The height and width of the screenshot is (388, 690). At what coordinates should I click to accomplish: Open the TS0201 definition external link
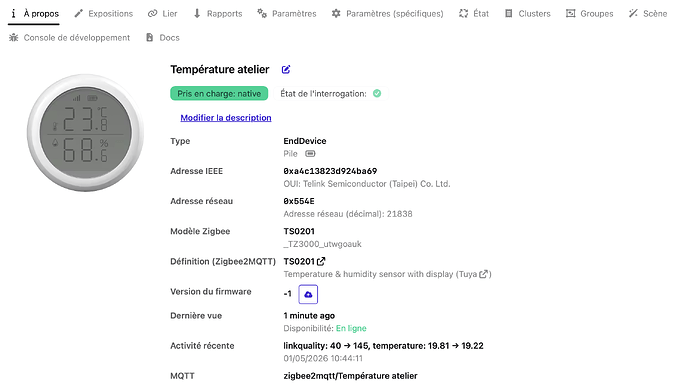pyautogui.click(x=321, y=261)
